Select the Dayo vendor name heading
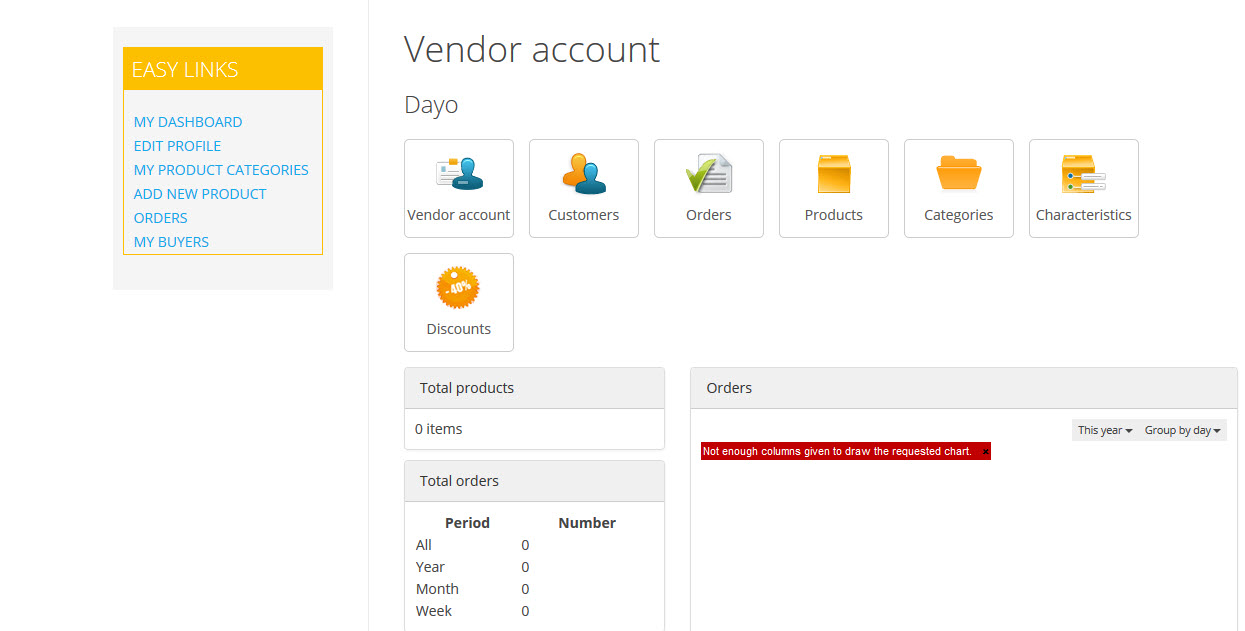 431,105
